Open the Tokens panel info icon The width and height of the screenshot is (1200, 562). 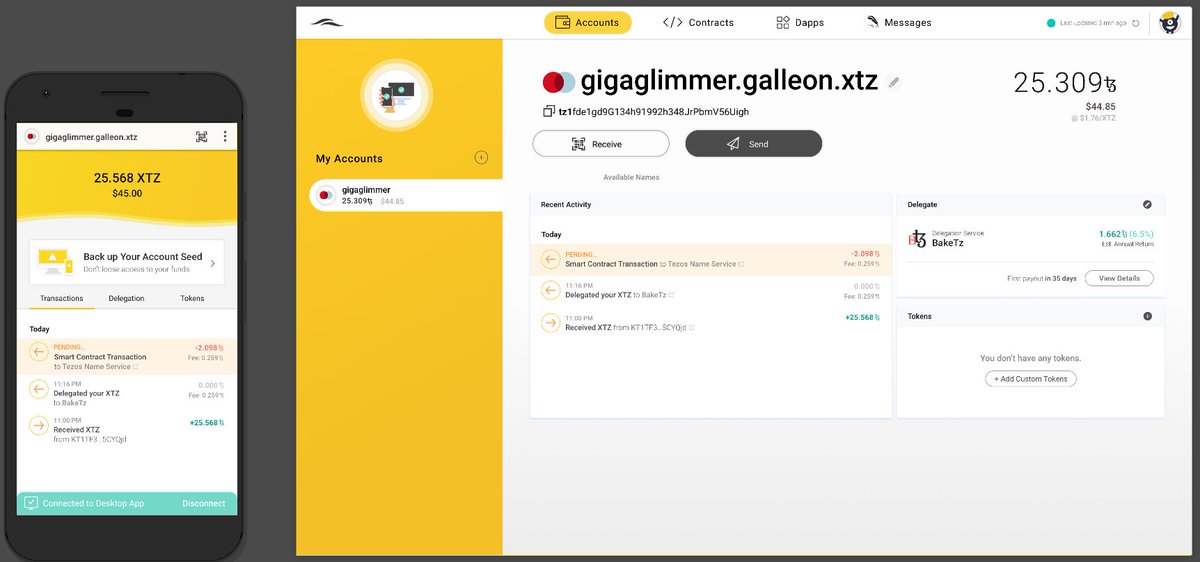(x=1147, y=316)
